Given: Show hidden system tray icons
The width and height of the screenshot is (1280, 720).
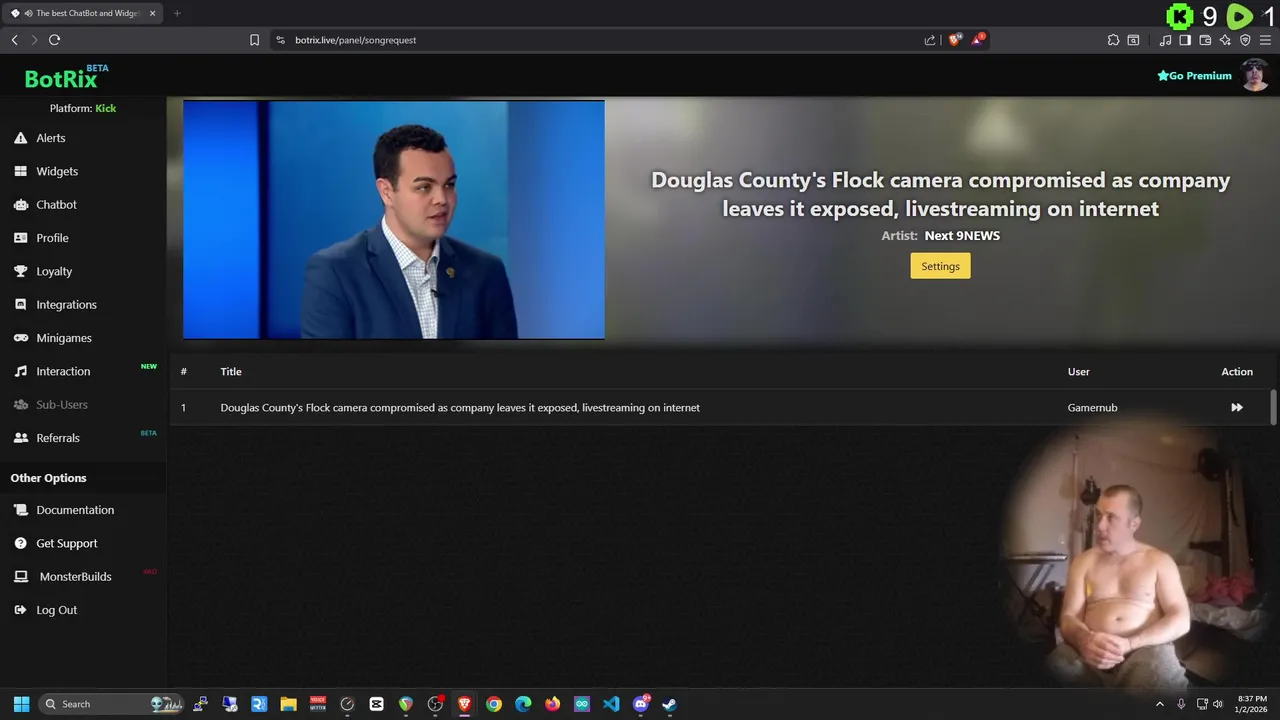Looking at the screenshot, I should click(x=1160, y=704).
